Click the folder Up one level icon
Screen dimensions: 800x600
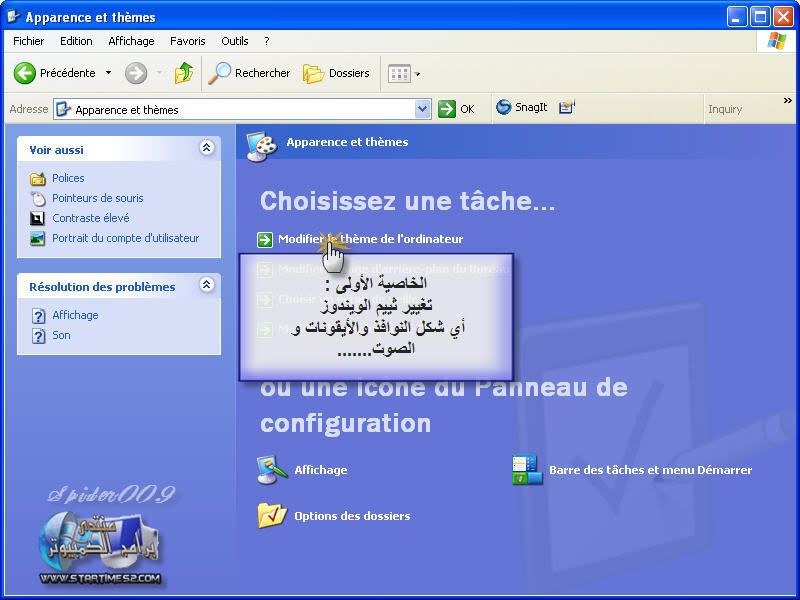click(x=184, y=73)
